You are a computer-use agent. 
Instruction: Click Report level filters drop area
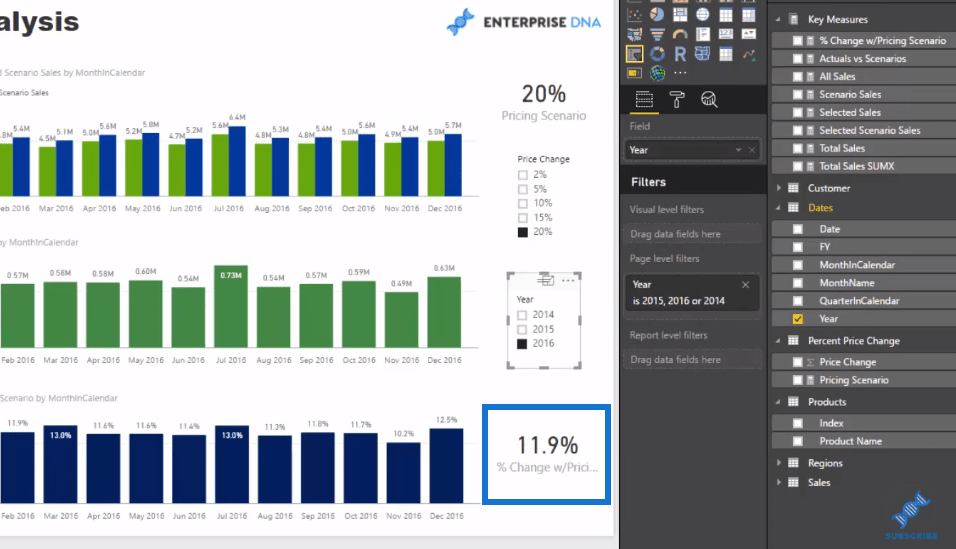(693, 360)
